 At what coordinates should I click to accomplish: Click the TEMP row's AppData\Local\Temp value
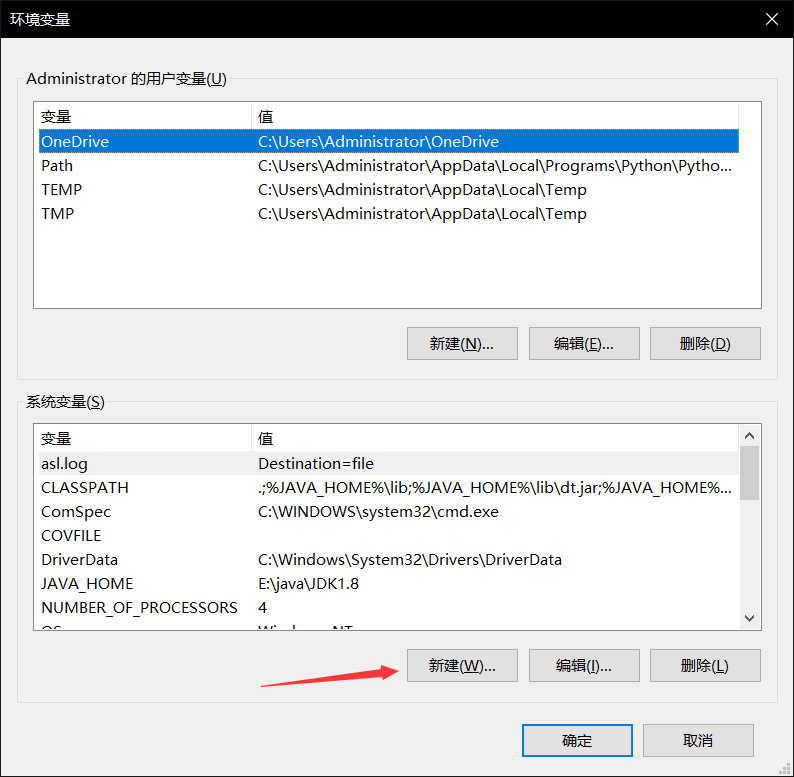click(422, 189)
